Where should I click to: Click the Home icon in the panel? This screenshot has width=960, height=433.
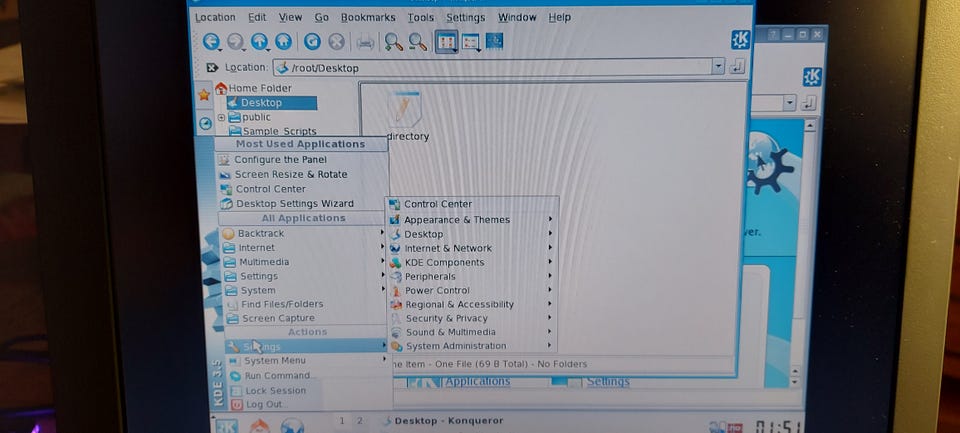(260, 425)
